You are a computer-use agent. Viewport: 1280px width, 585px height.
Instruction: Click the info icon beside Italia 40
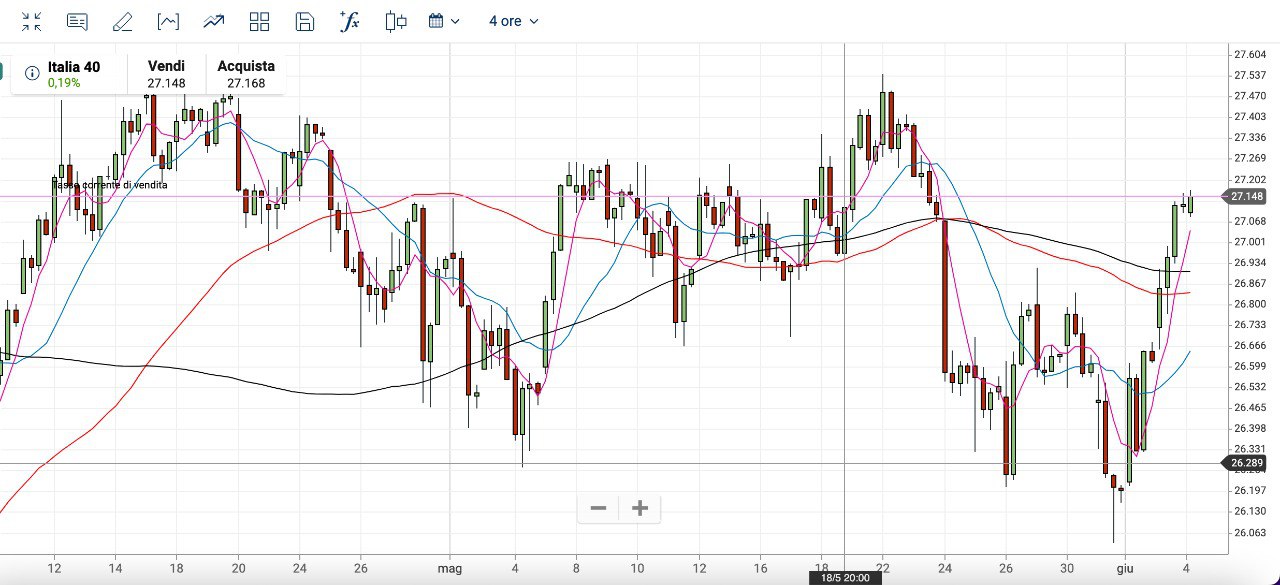(32, 73)
